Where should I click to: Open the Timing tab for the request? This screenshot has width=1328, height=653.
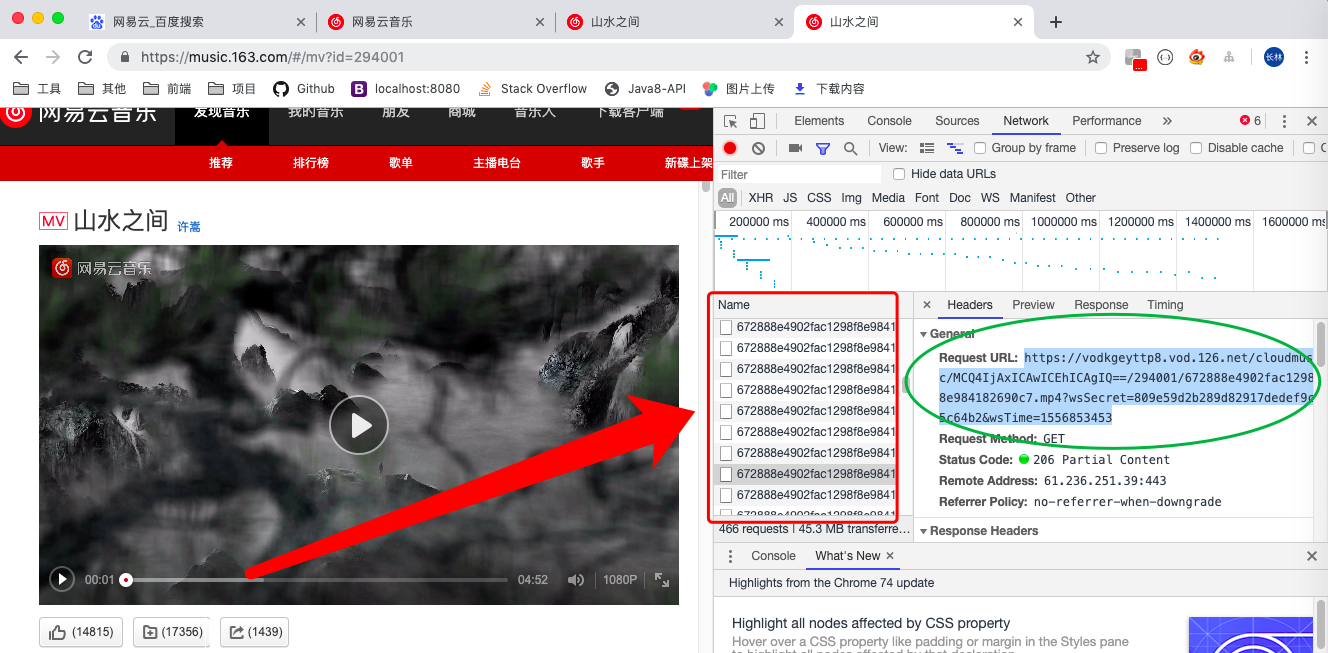1165,305
